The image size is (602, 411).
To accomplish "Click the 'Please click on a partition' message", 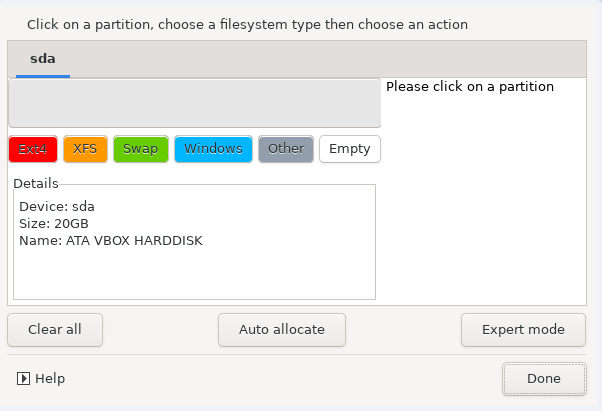I will pos(470,87).
